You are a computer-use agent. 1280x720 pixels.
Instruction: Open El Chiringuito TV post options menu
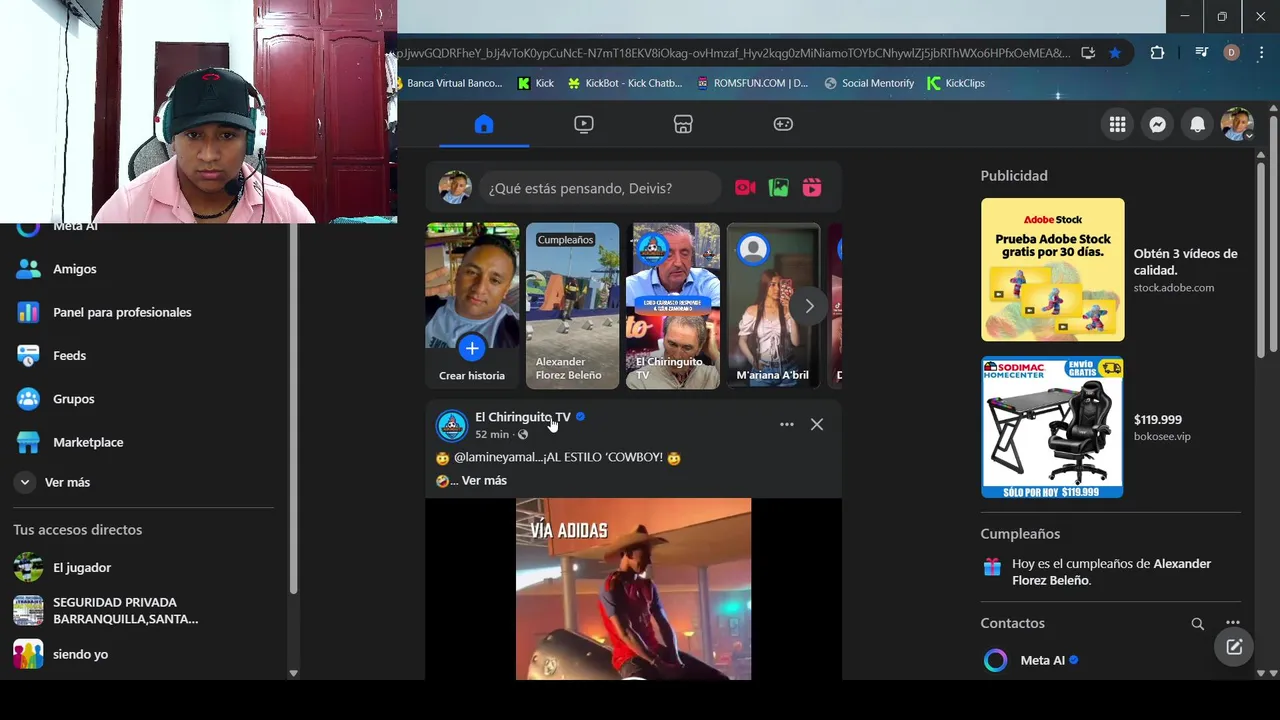tap(787, 425)
